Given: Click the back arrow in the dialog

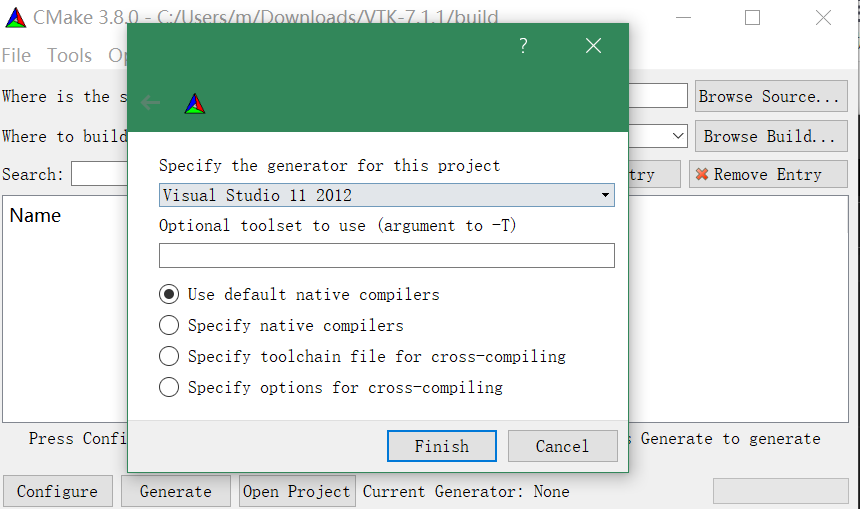Looking at the screenshot, I should [151, 103].
